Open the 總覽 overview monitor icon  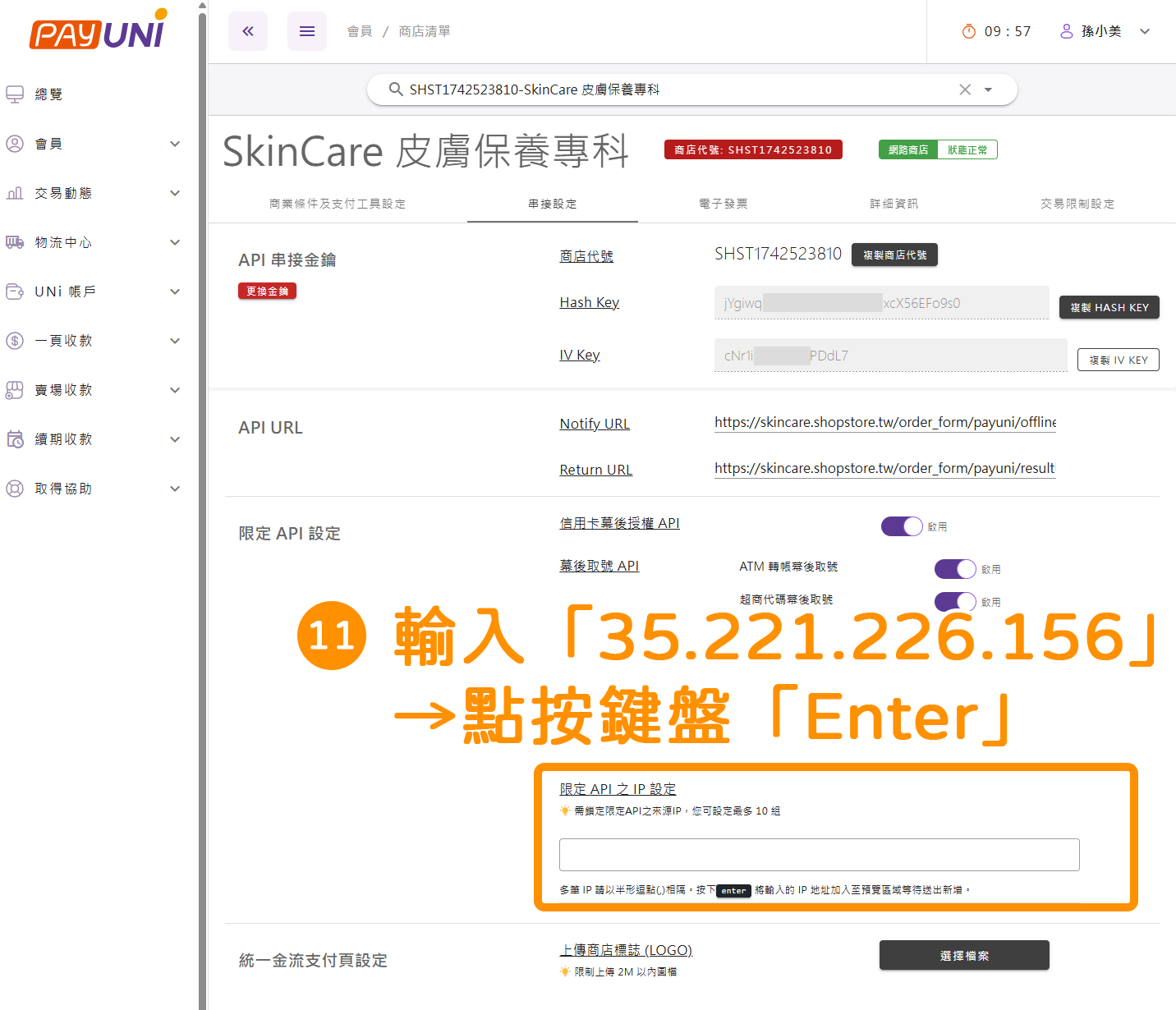point(15,94)
